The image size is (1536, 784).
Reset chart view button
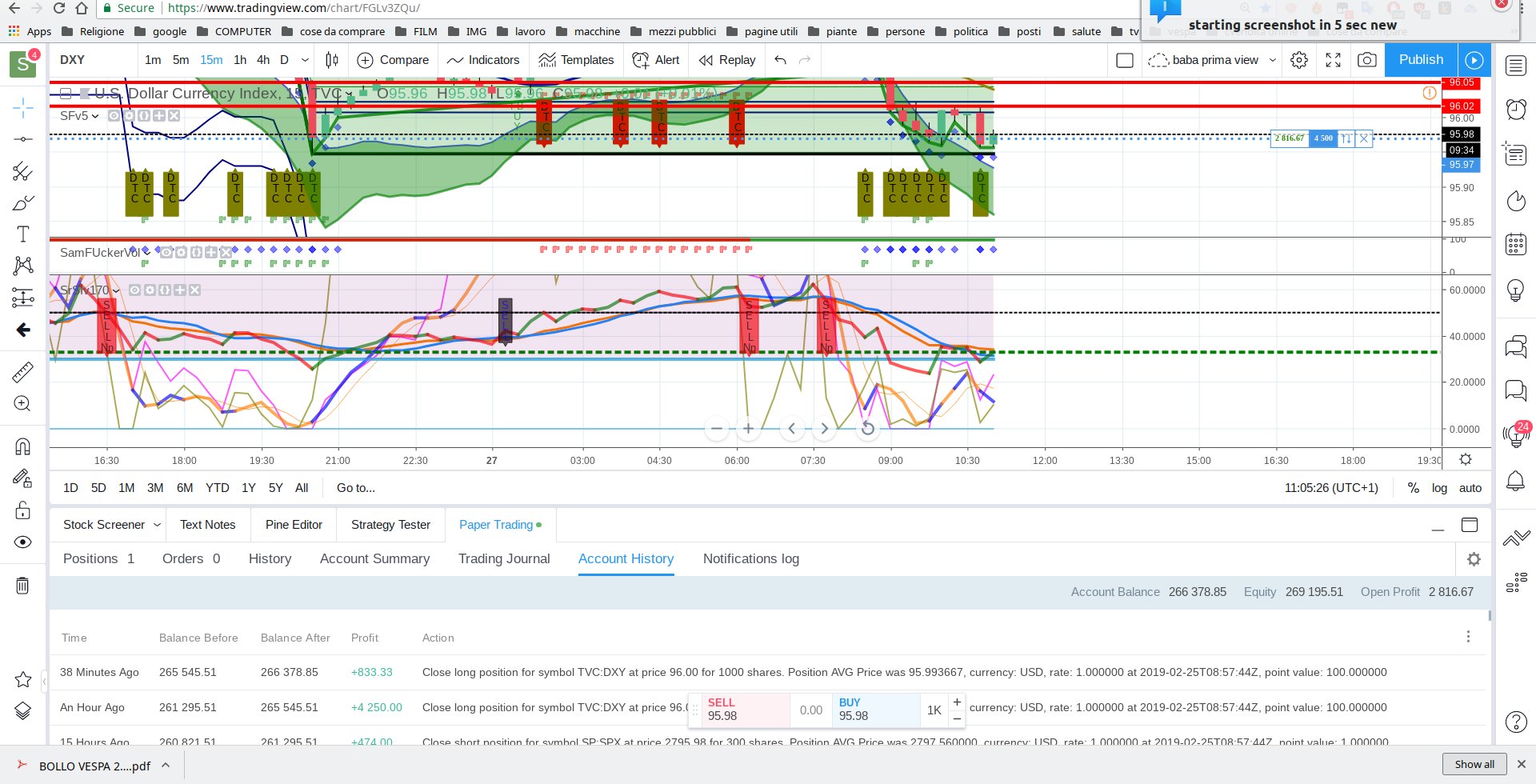(867, 429)
